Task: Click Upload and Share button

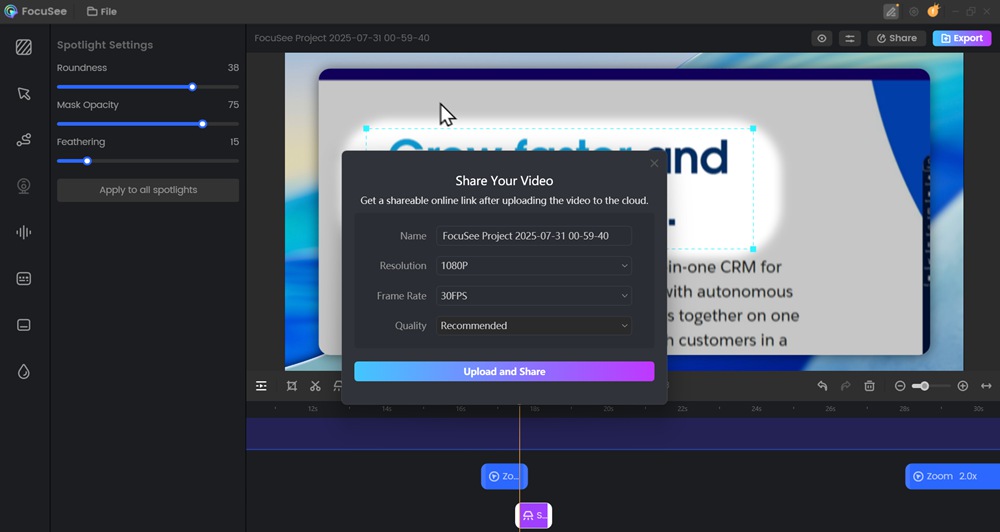Action: click(x=504, y=371)
